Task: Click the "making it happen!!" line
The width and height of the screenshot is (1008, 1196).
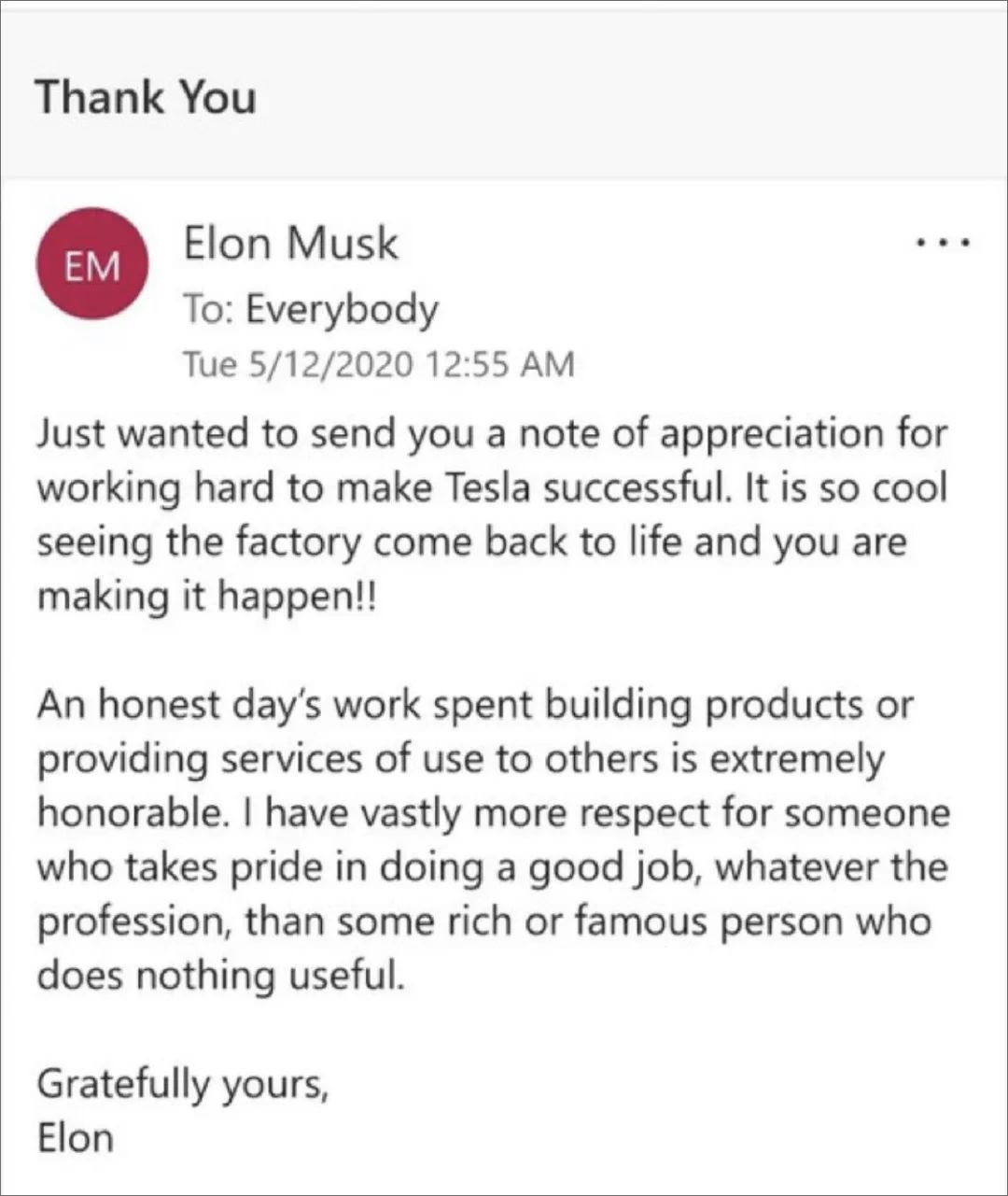Action: point(205,596)
